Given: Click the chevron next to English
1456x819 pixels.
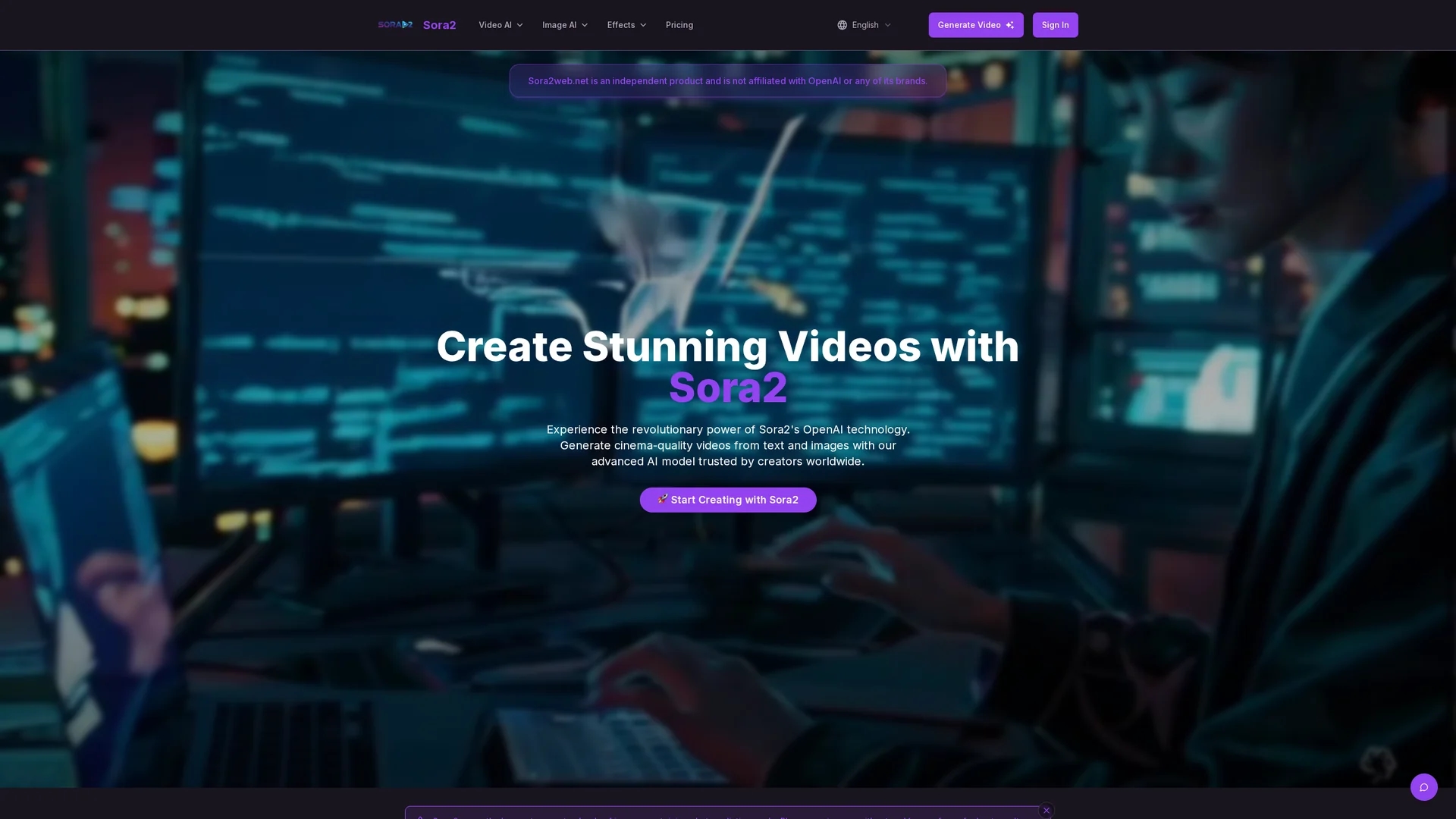Looking at the screenshot, I should point(887,25).
